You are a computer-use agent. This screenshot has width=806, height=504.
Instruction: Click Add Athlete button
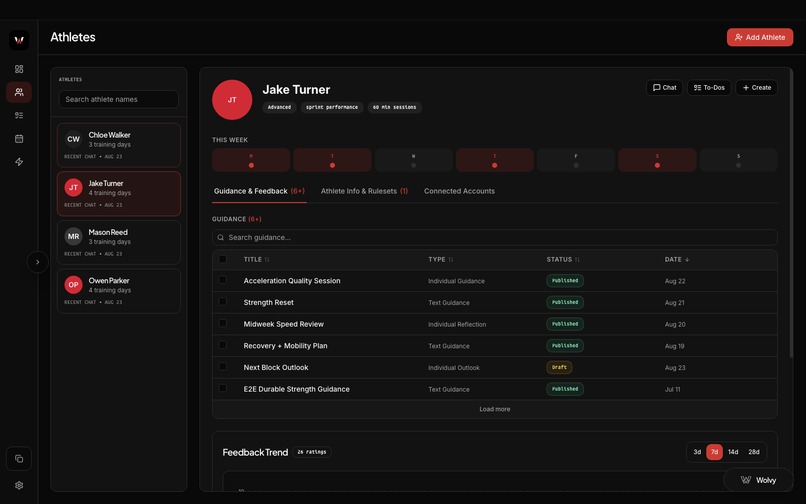[760, 37]
